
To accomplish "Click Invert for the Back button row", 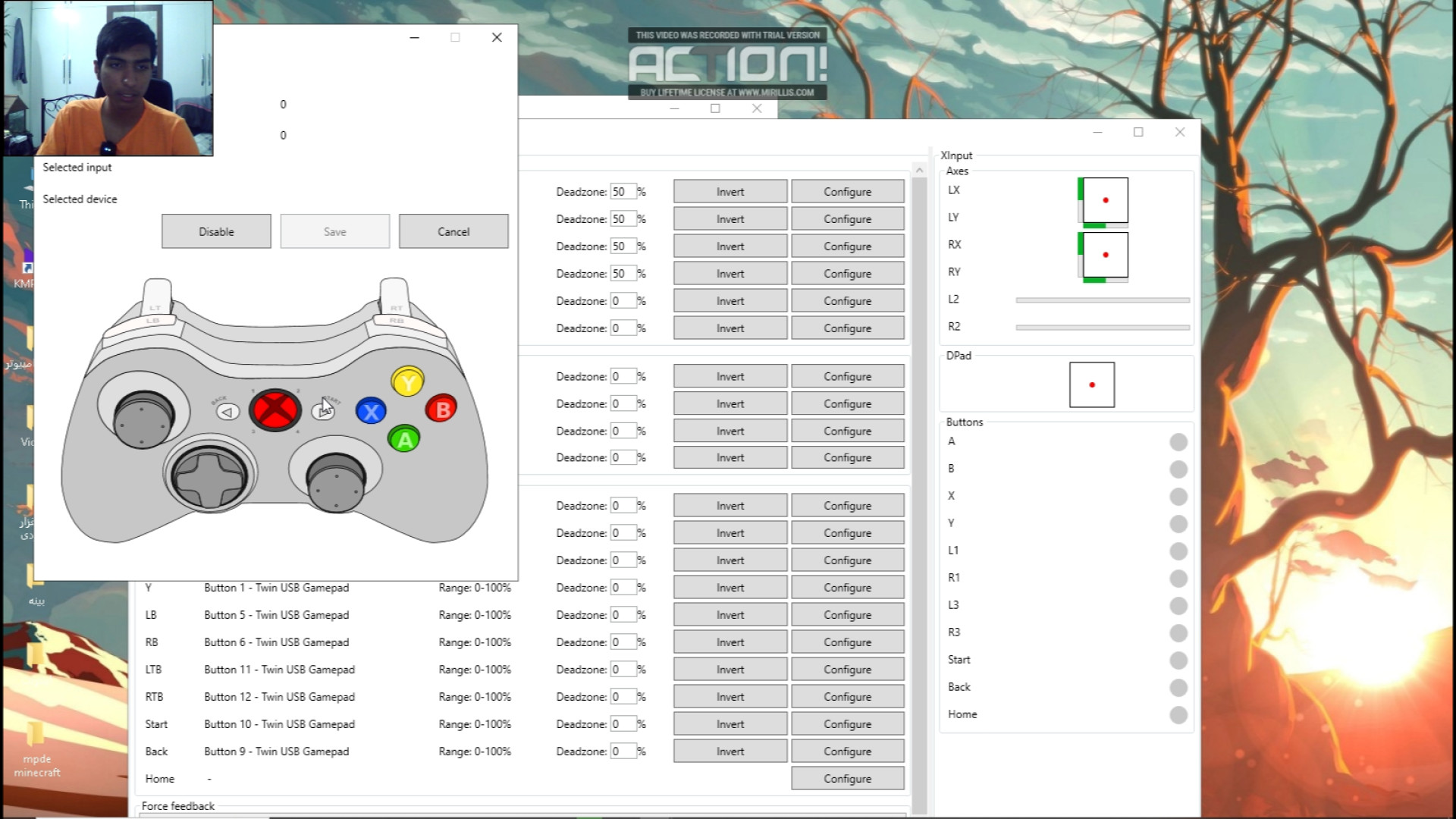I will (730, 752).
